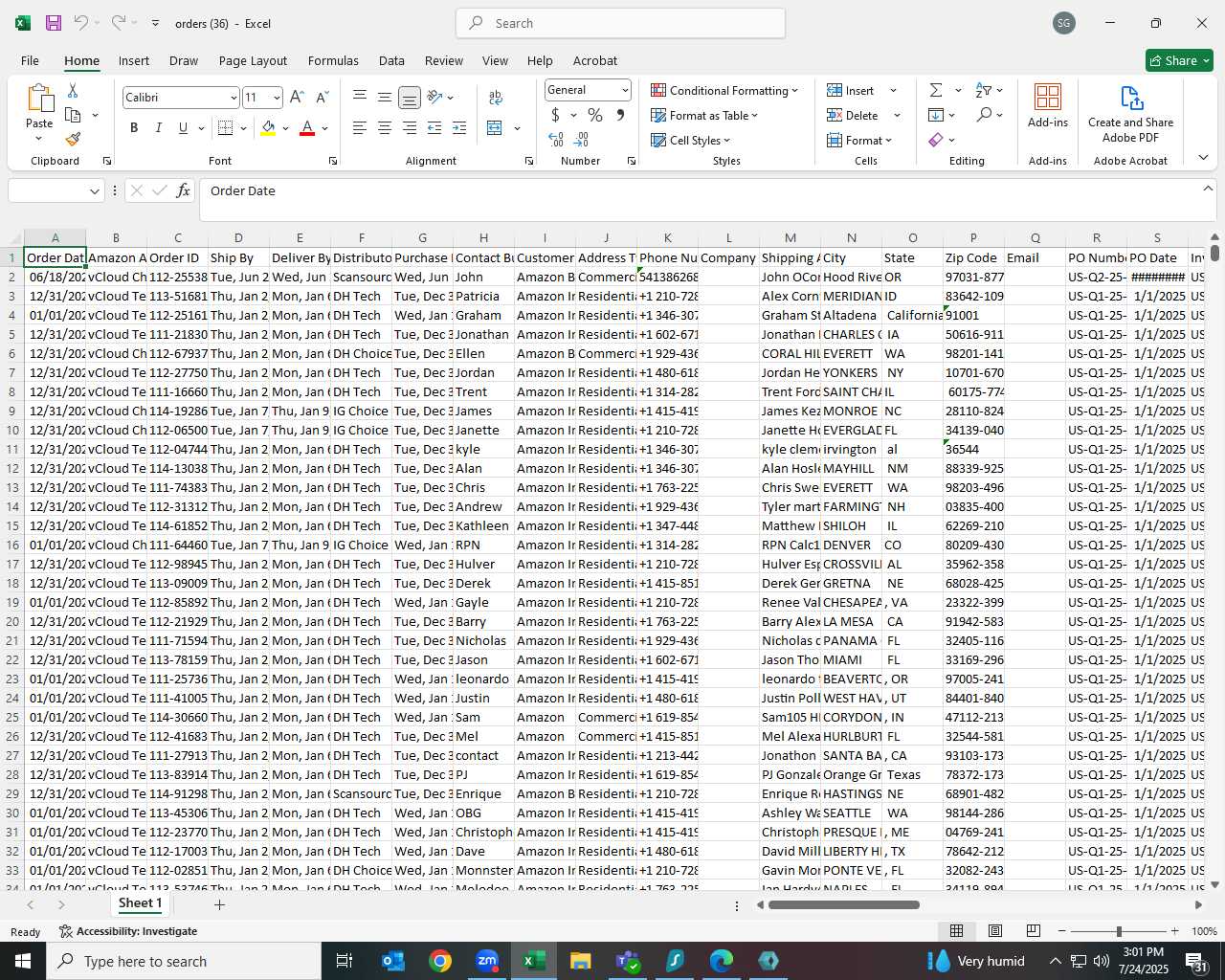Click the AutoSum sigma icon

tap(936, 90)
